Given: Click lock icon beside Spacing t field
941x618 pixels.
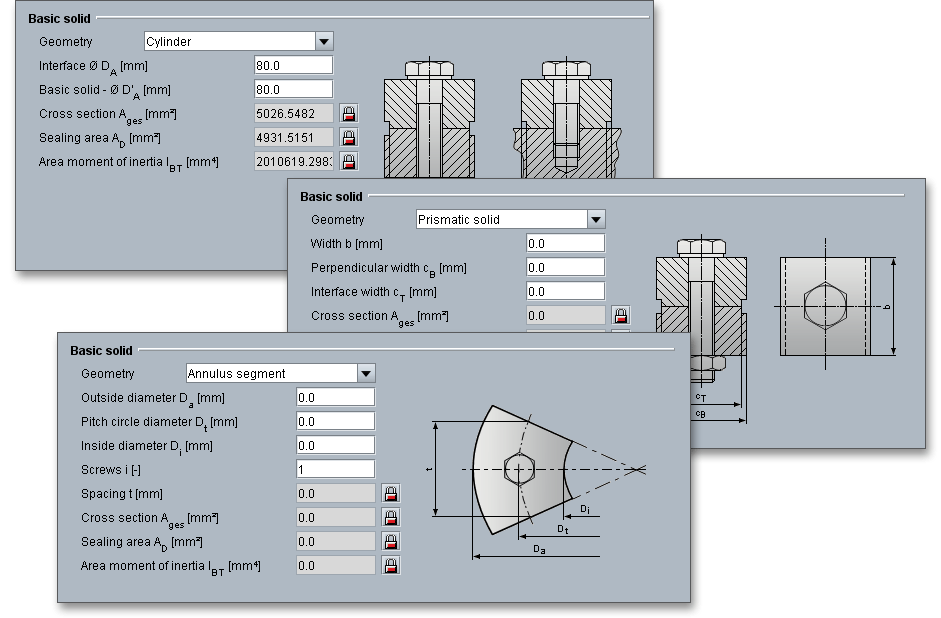Looking at the screenshot, I should coord(391,494).
